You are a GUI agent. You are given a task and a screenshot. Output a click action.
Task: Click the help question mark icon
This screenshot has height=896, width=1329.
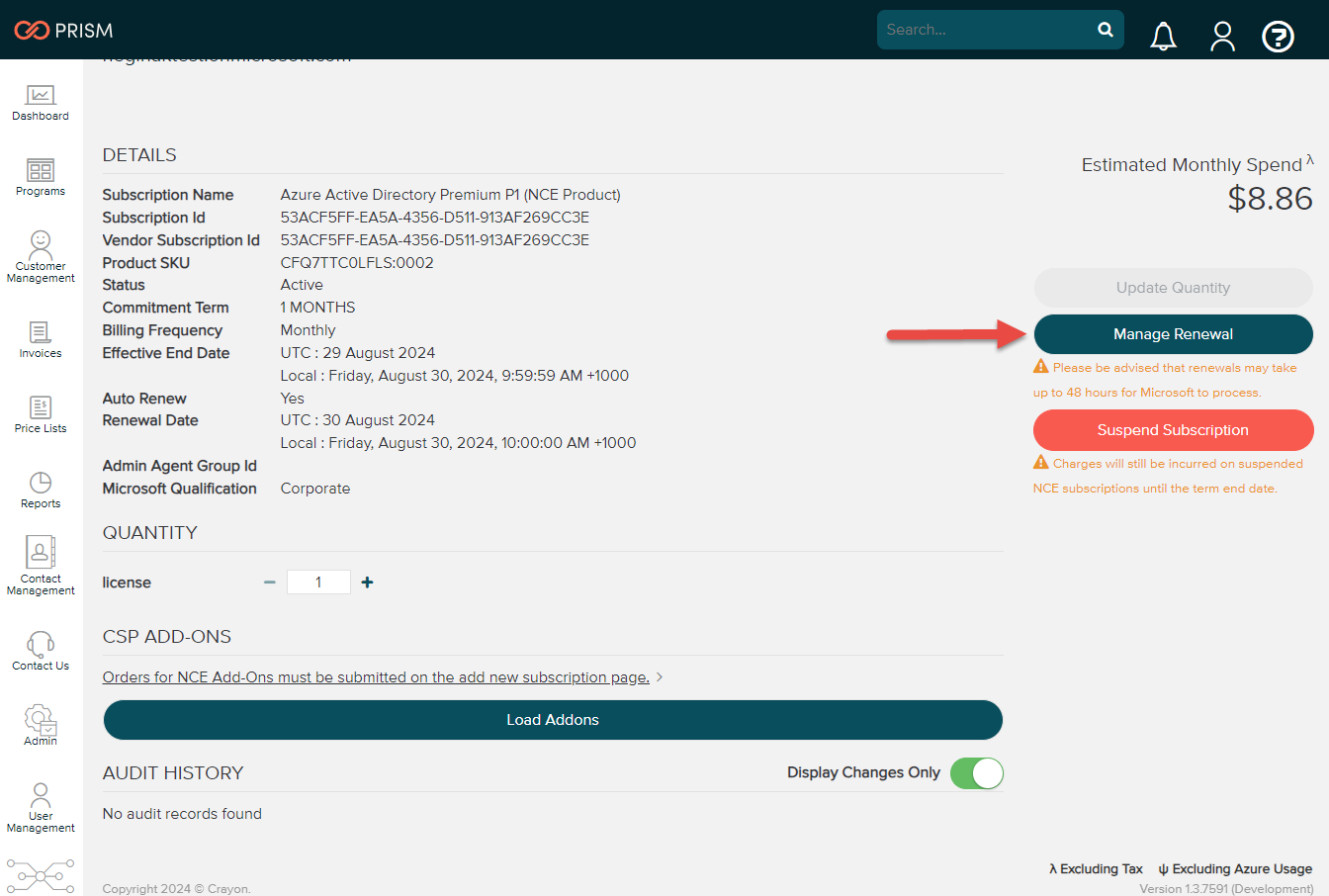tap(1278, 37)
